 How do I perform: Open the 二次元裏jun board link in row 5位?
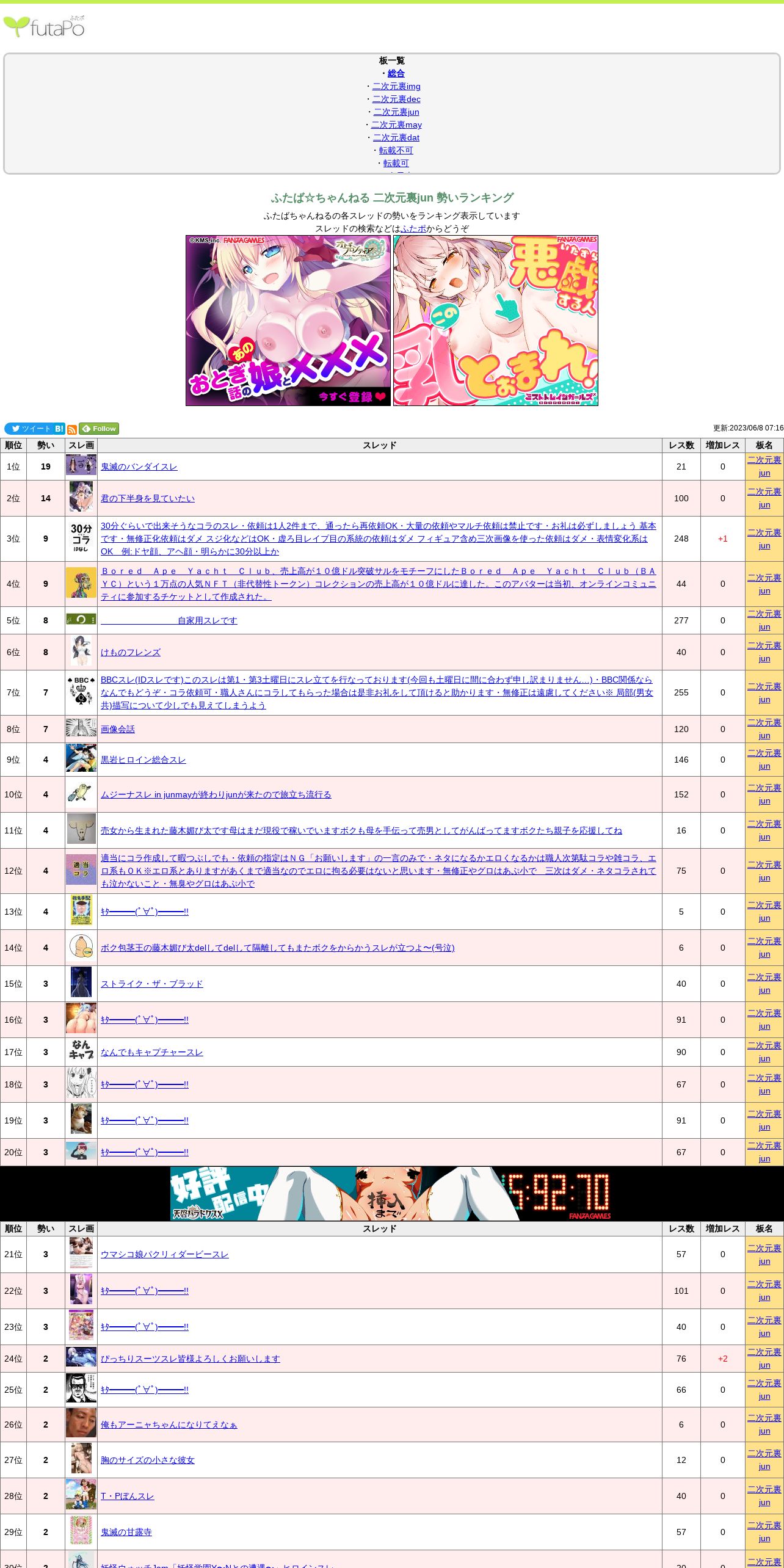764,620
